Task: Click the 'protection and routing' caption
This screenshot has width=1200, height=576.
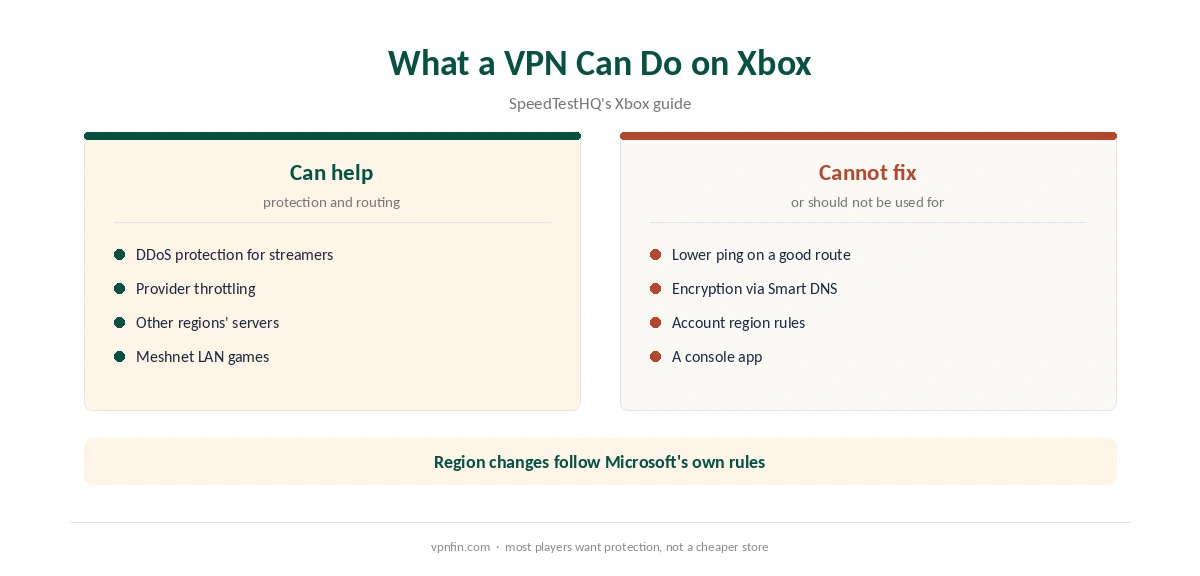Action: point(332,202)
